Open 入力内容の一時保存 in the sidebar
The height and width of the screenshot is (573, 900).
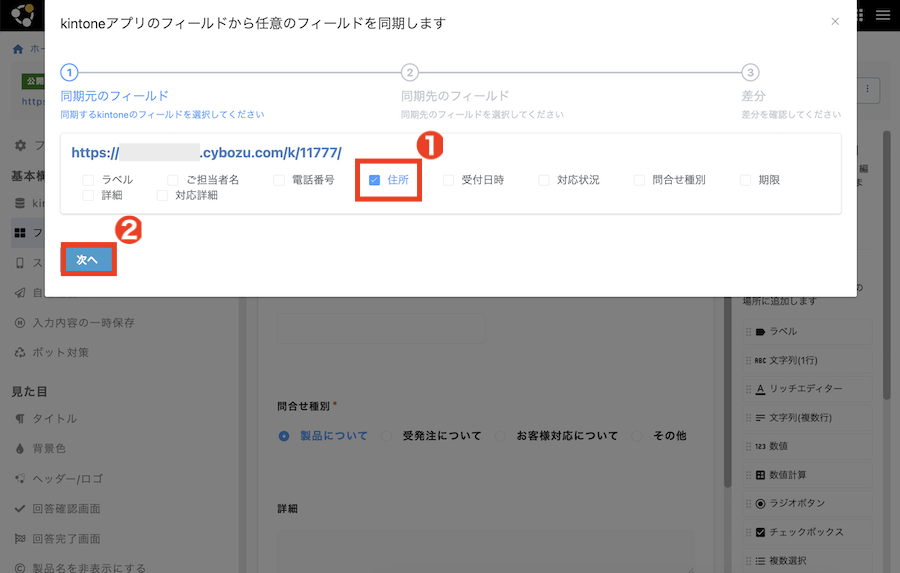click(x=83, y=323)
